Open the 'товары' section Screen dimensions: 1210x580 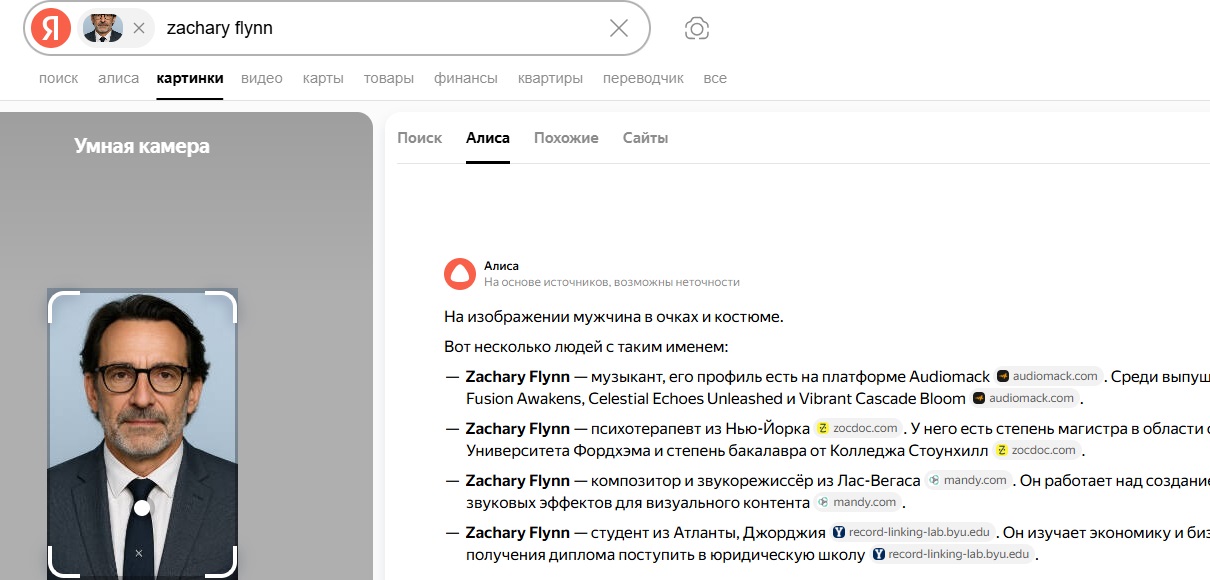(389, 78)
